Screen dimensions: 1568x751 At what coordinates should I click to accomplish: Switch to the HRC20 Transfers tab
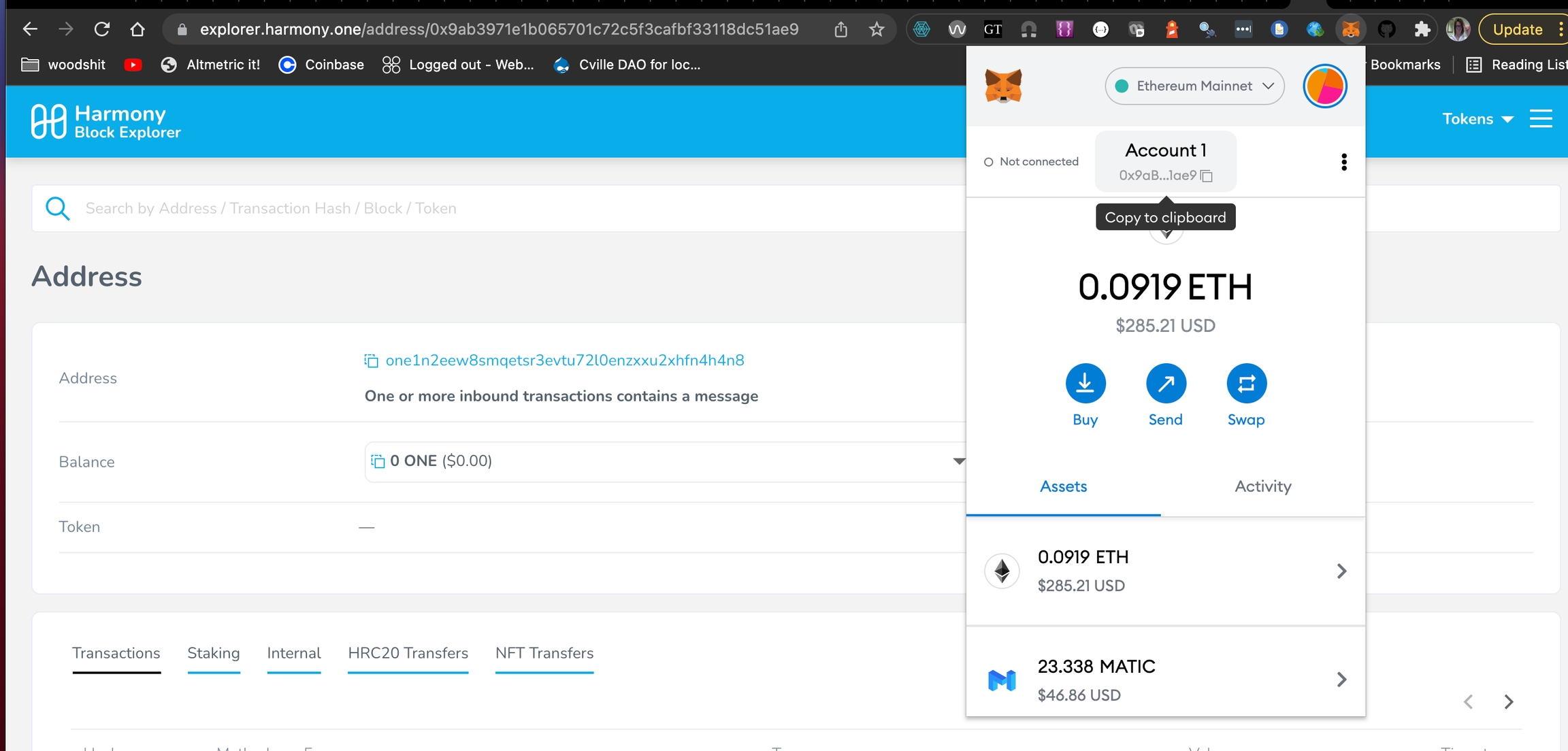tap(408, 653)
